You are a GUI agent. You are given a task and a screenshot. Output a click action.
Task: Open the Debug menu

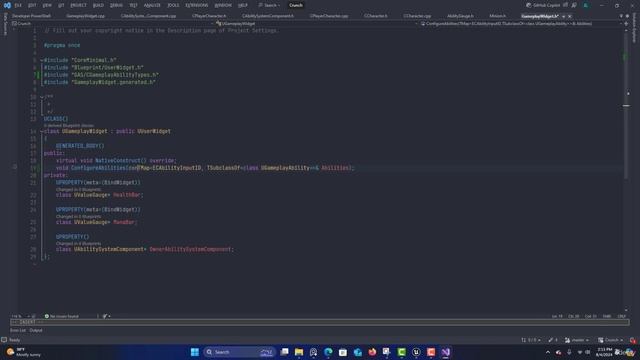[116, 5]
